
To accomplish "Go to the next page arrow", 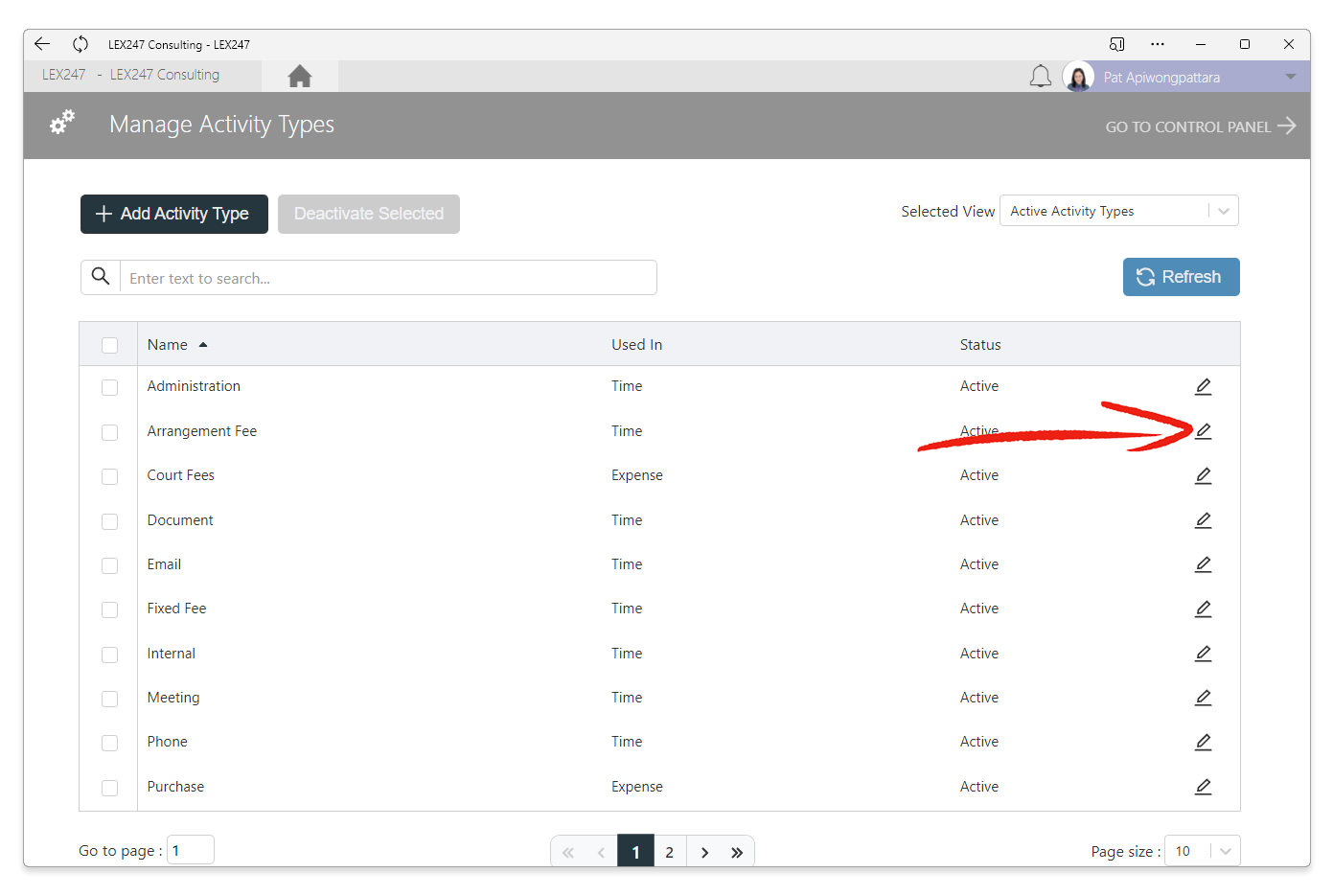I will point(704,852).
